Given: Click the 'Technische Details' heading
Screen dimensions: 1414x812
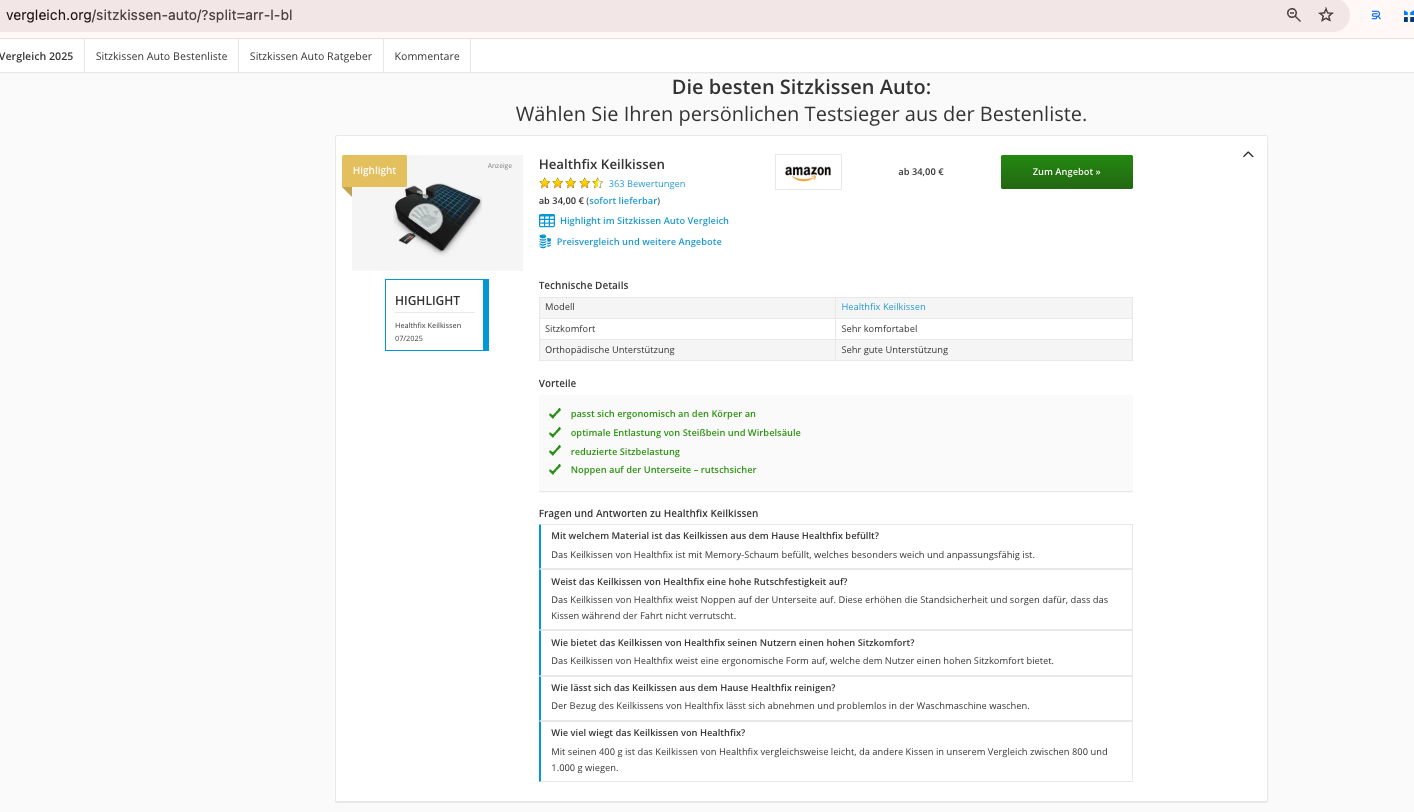Looking at the screenshot, I should pos(584,286).
